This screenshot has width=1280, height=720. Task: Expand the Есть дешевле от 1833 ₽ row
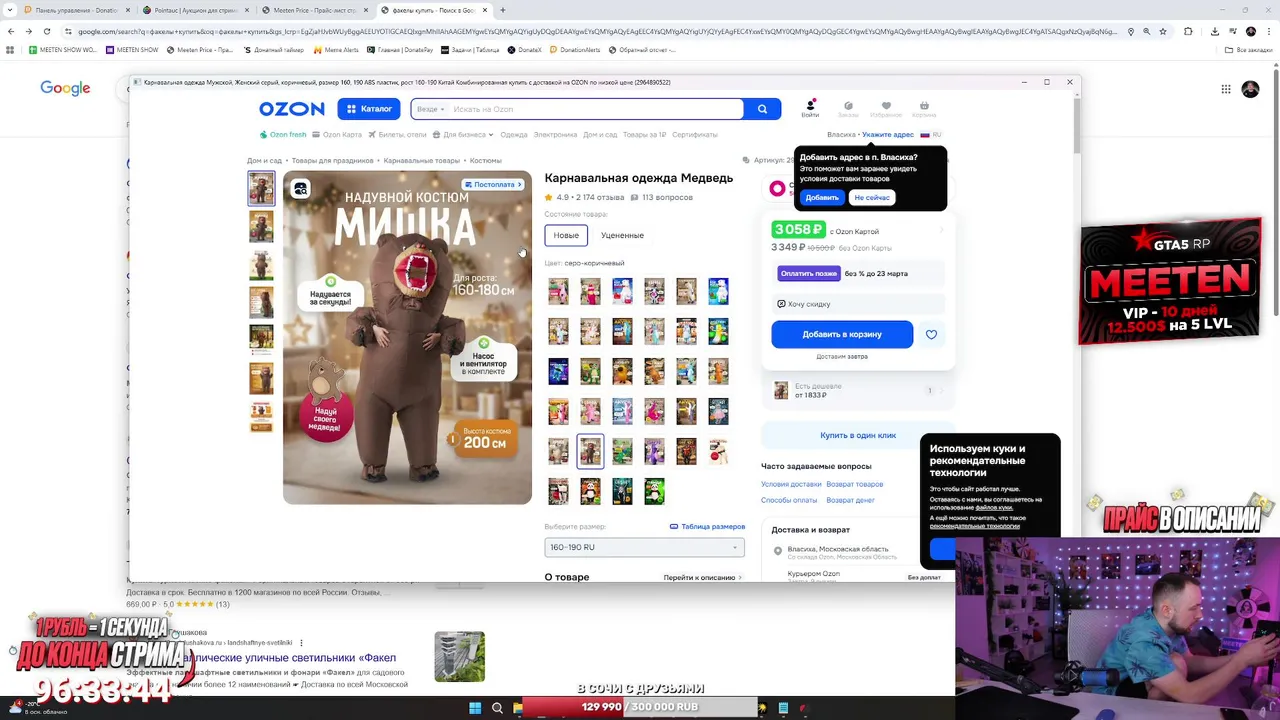(858, 391)
